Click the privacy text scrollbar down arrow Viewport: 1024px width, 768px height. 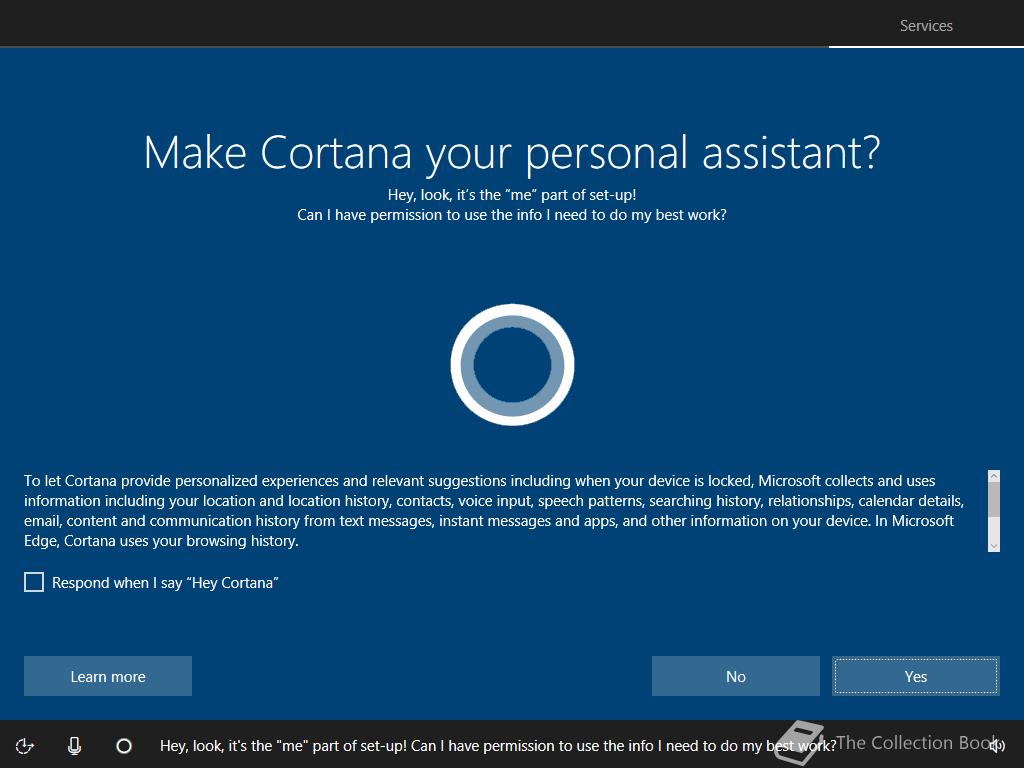(994, 545)
